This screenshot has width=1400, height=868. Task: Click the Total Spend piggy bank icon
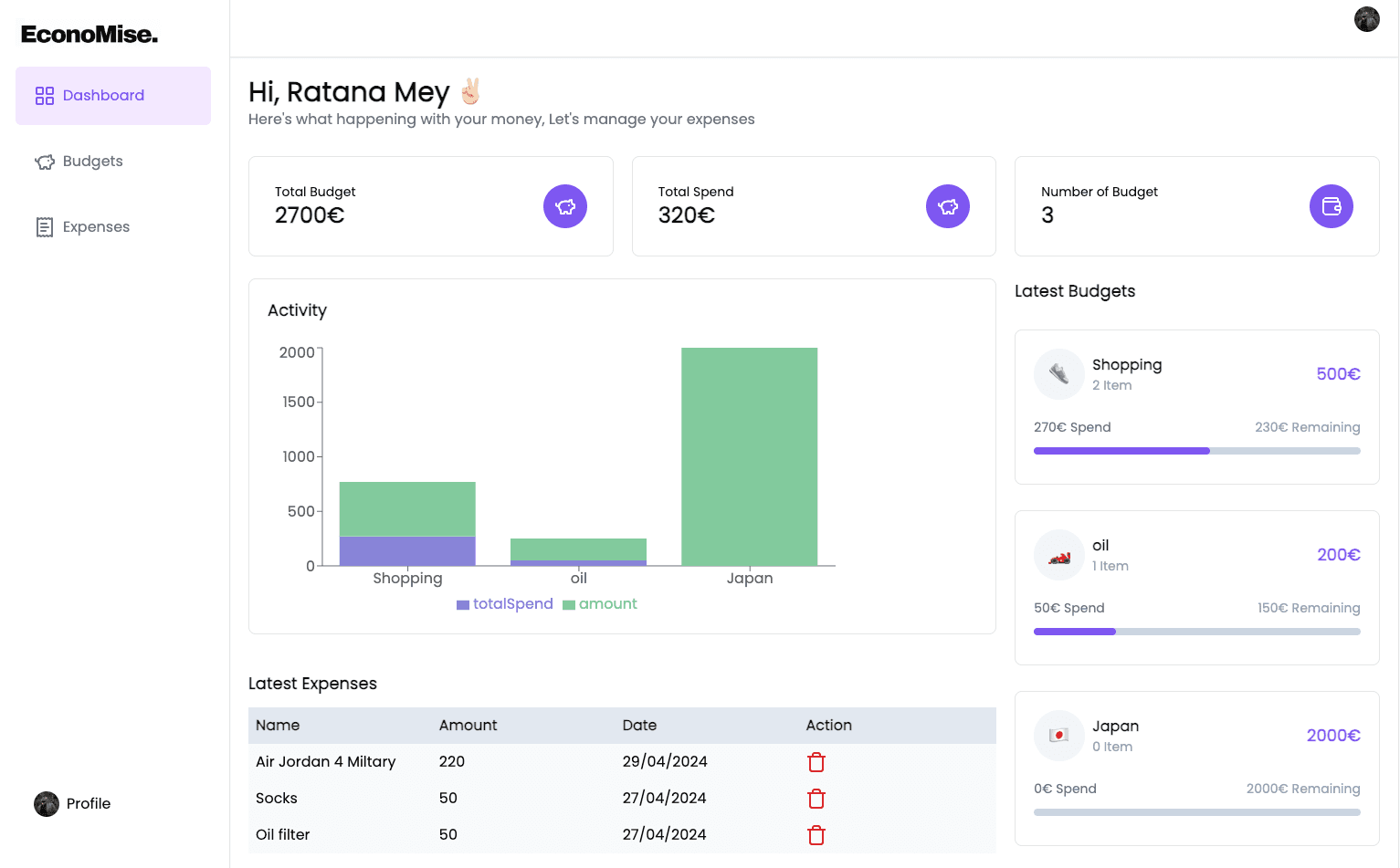[948, 206]
